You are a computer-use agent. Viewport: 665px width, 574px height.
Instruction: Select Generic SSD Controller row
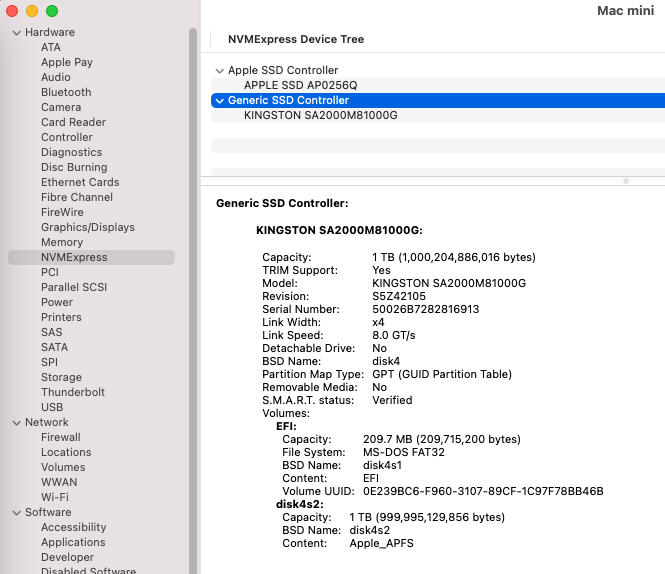coord(438,101)
